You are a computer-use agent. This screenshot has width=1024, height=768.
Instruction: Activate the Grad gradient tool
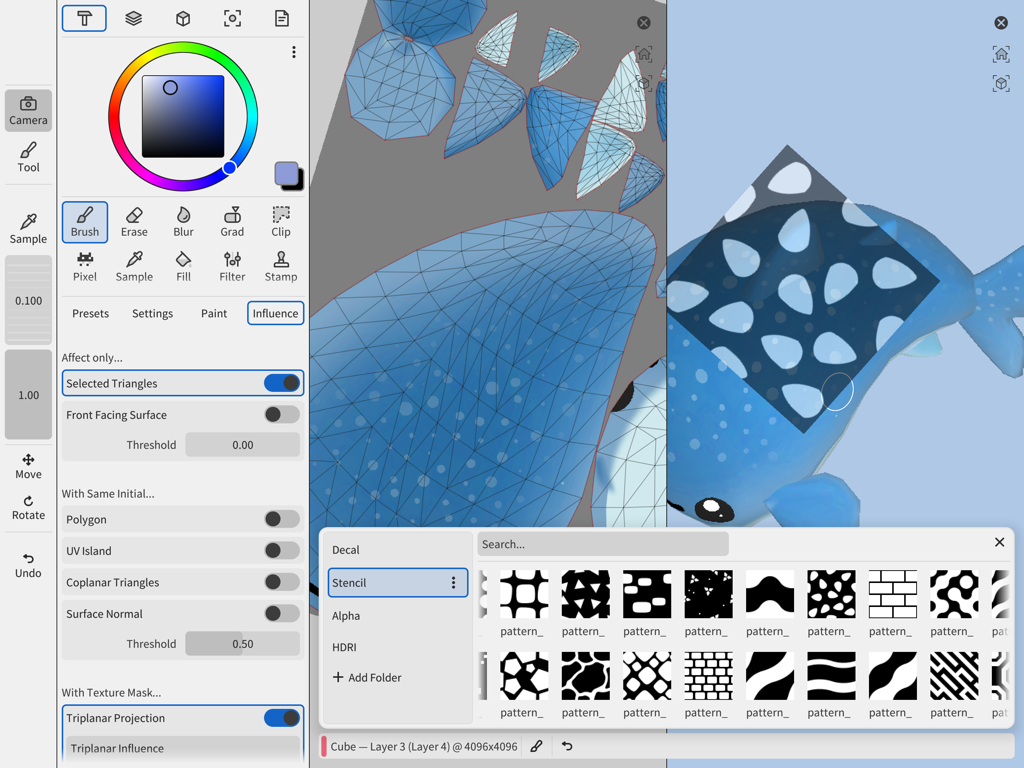[232, 222]
